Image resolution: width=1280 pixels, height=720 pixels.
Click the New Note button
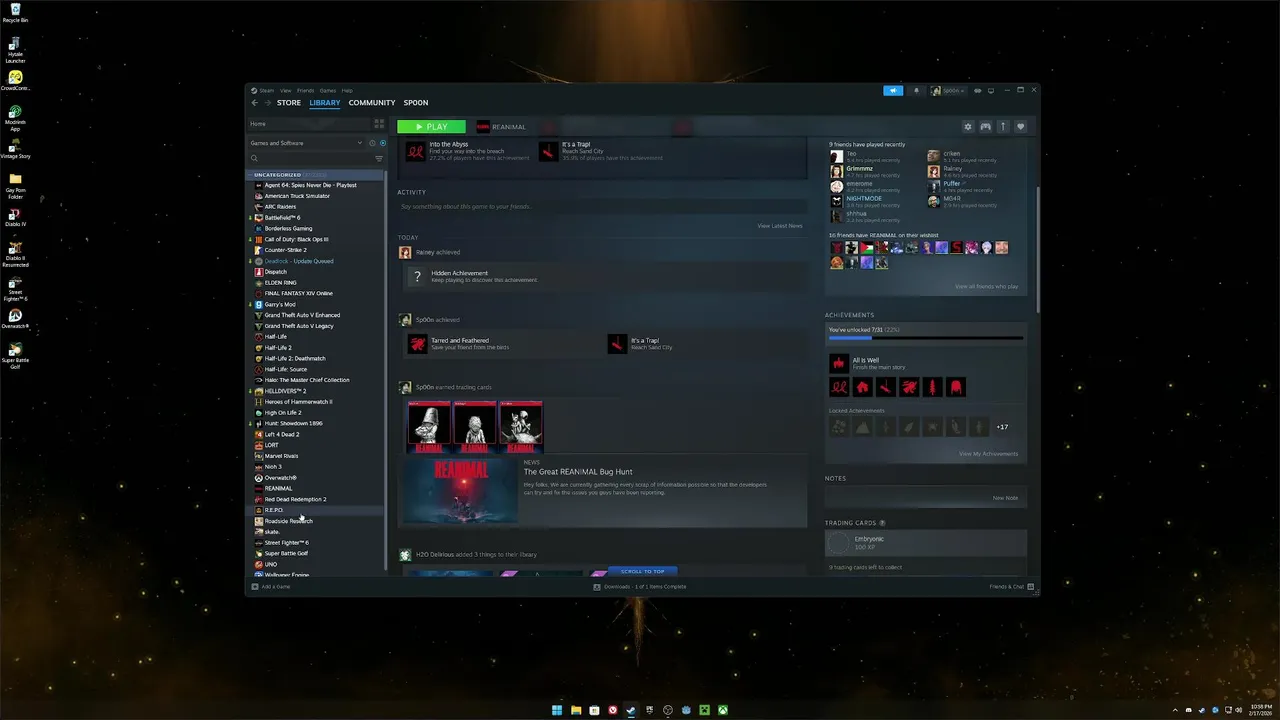pos(1005,498)
